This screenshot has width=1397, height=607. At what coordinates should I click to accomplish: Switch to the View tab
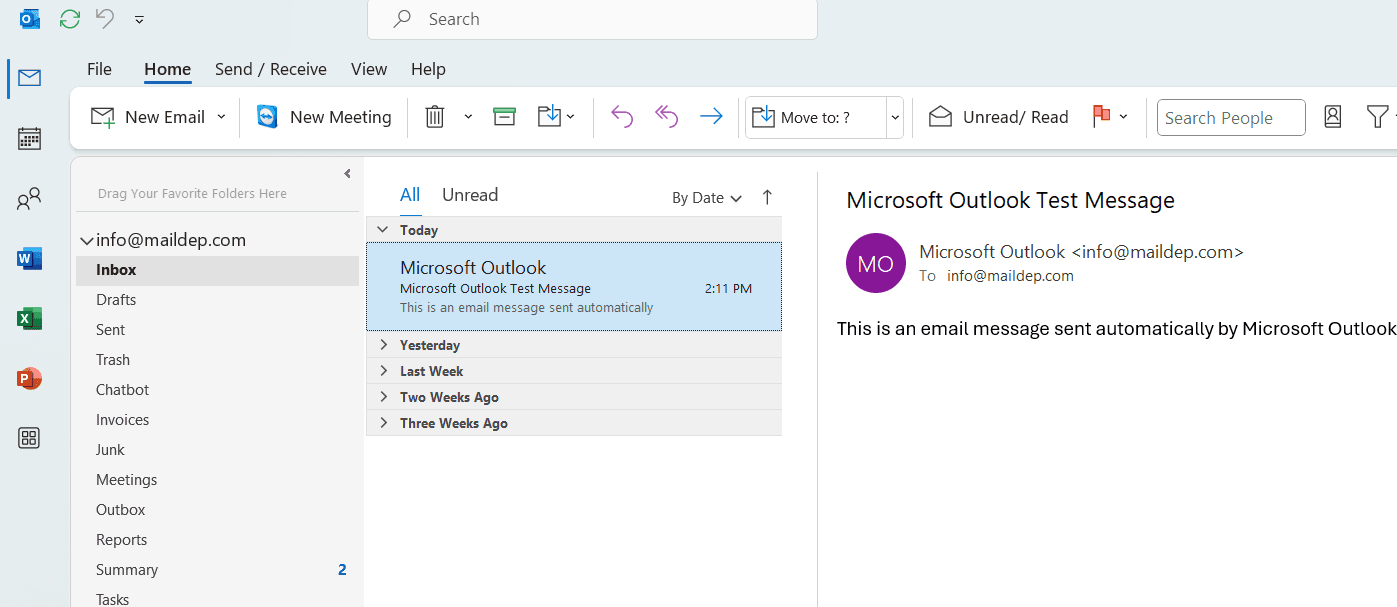[x=369, y=69]
